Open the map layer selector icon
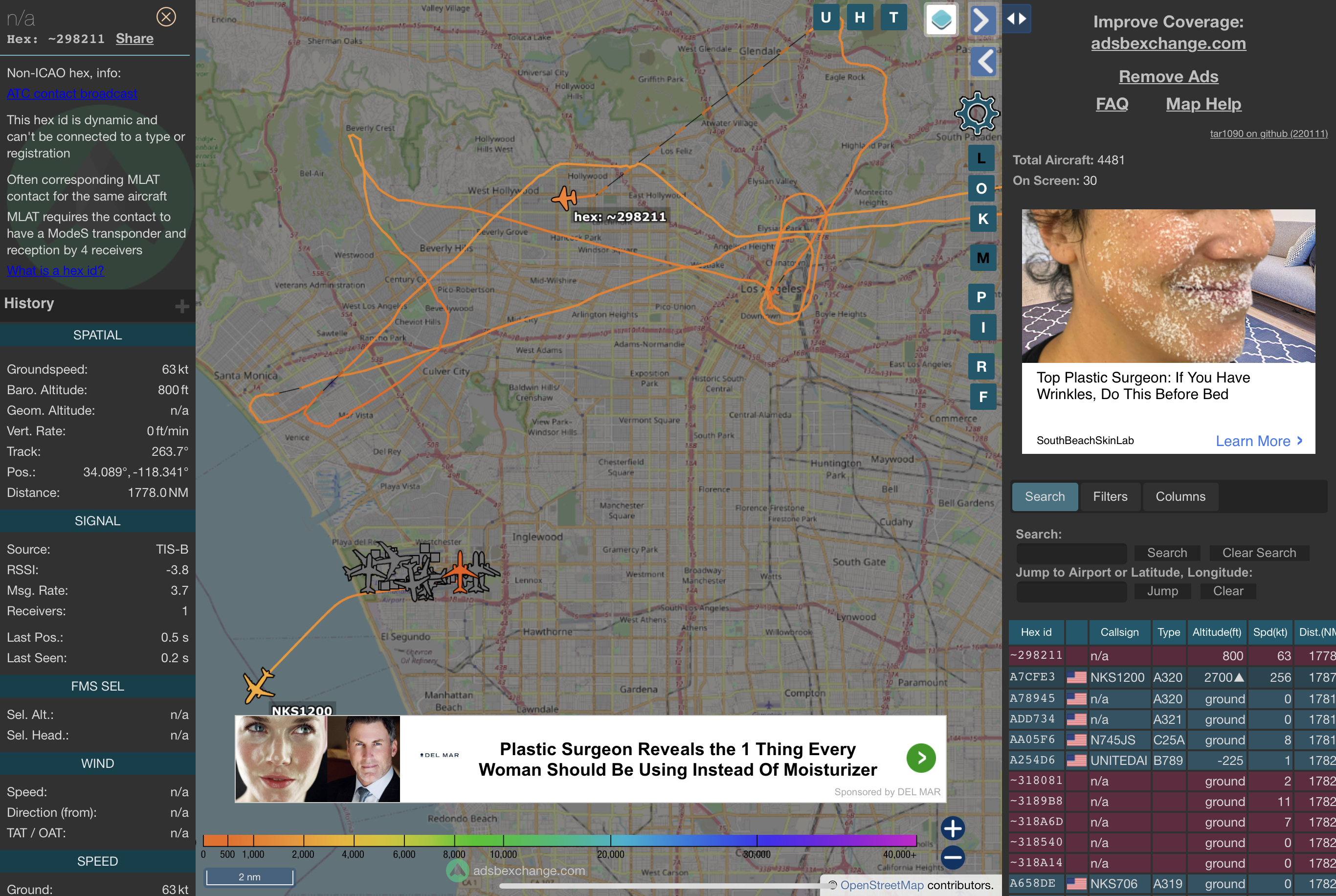This screenshot has height=896, width=1336. (x=941, y=20)
